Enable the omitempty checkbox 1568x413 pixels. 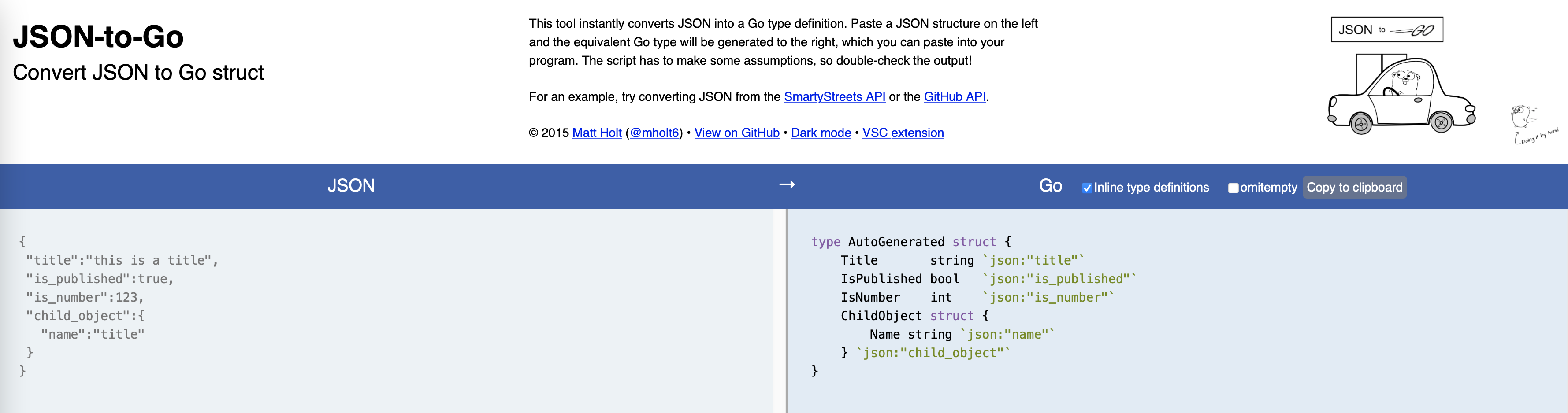[x=1233, y=188]
